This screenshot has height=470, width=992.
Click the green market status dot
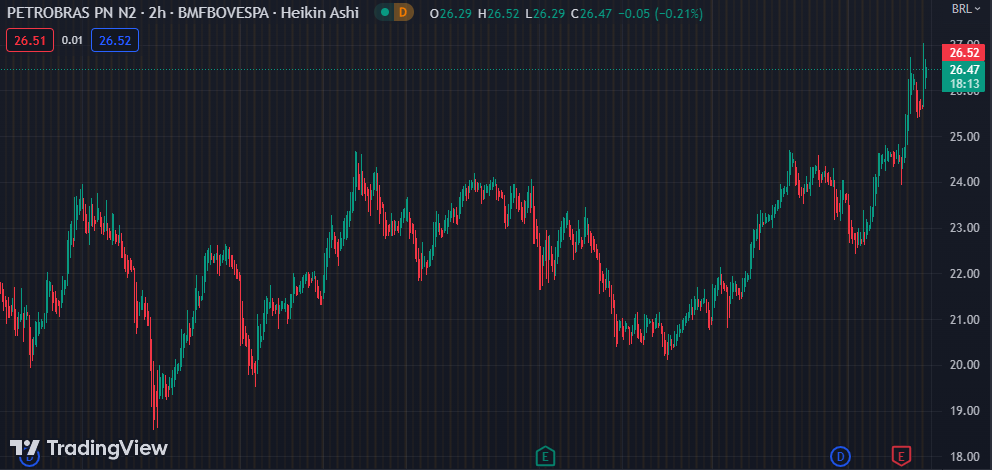[x=384, y=12]
